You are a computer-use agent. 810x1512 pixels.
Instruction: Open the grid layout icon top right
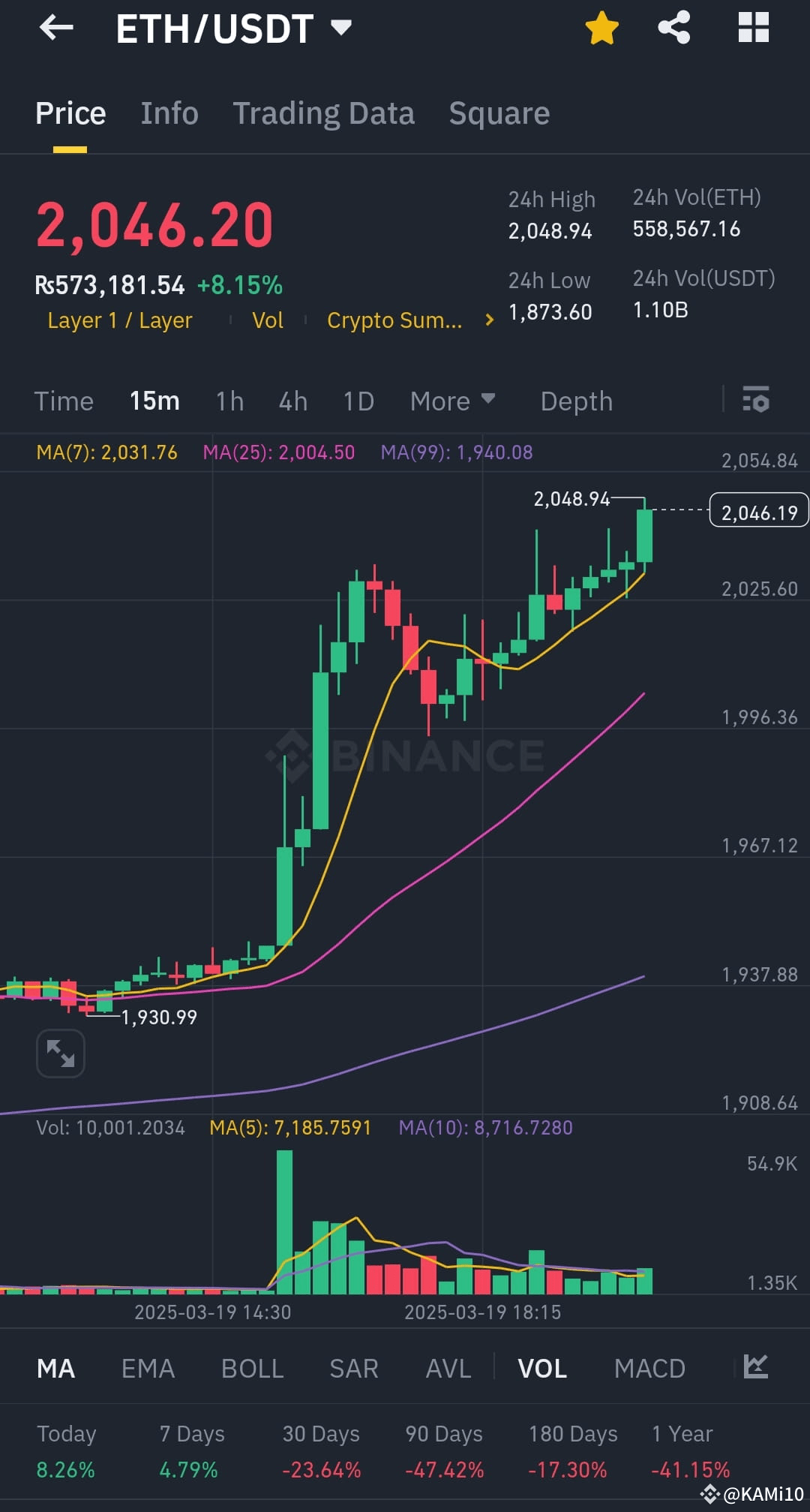pyautogui.click(x=752, y=27)
